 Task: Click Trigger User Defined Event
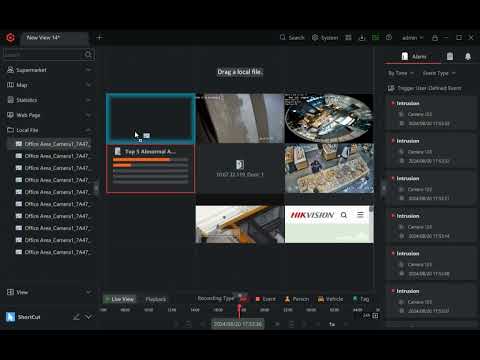coord(425,88)
